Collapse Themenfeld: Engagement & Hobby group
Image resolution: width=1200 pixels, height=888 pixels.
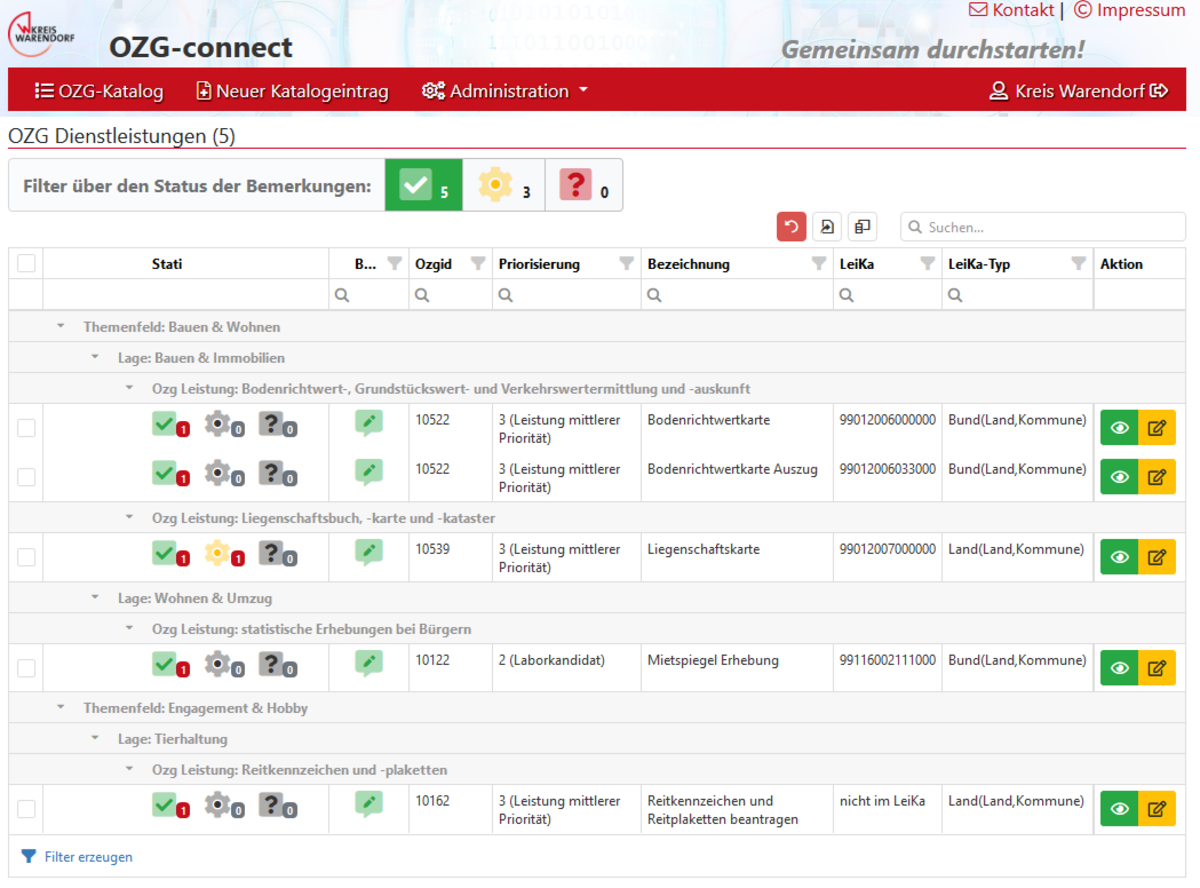pos(60,708)
